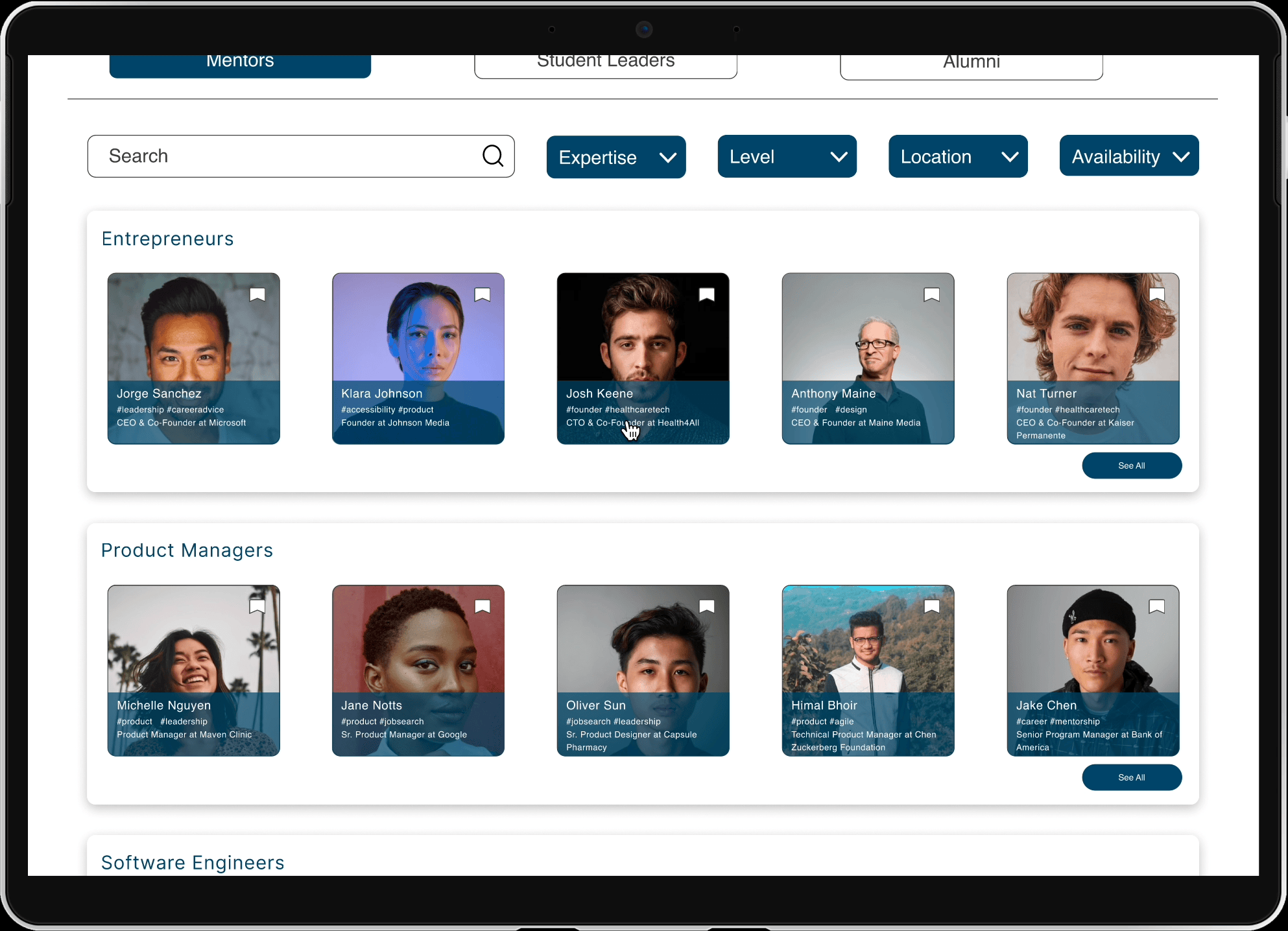This screenshot has height=931, width=1288.
Task: Bookmark Jorge Sanchez's mentor card
Action: [x=257, y=295]
